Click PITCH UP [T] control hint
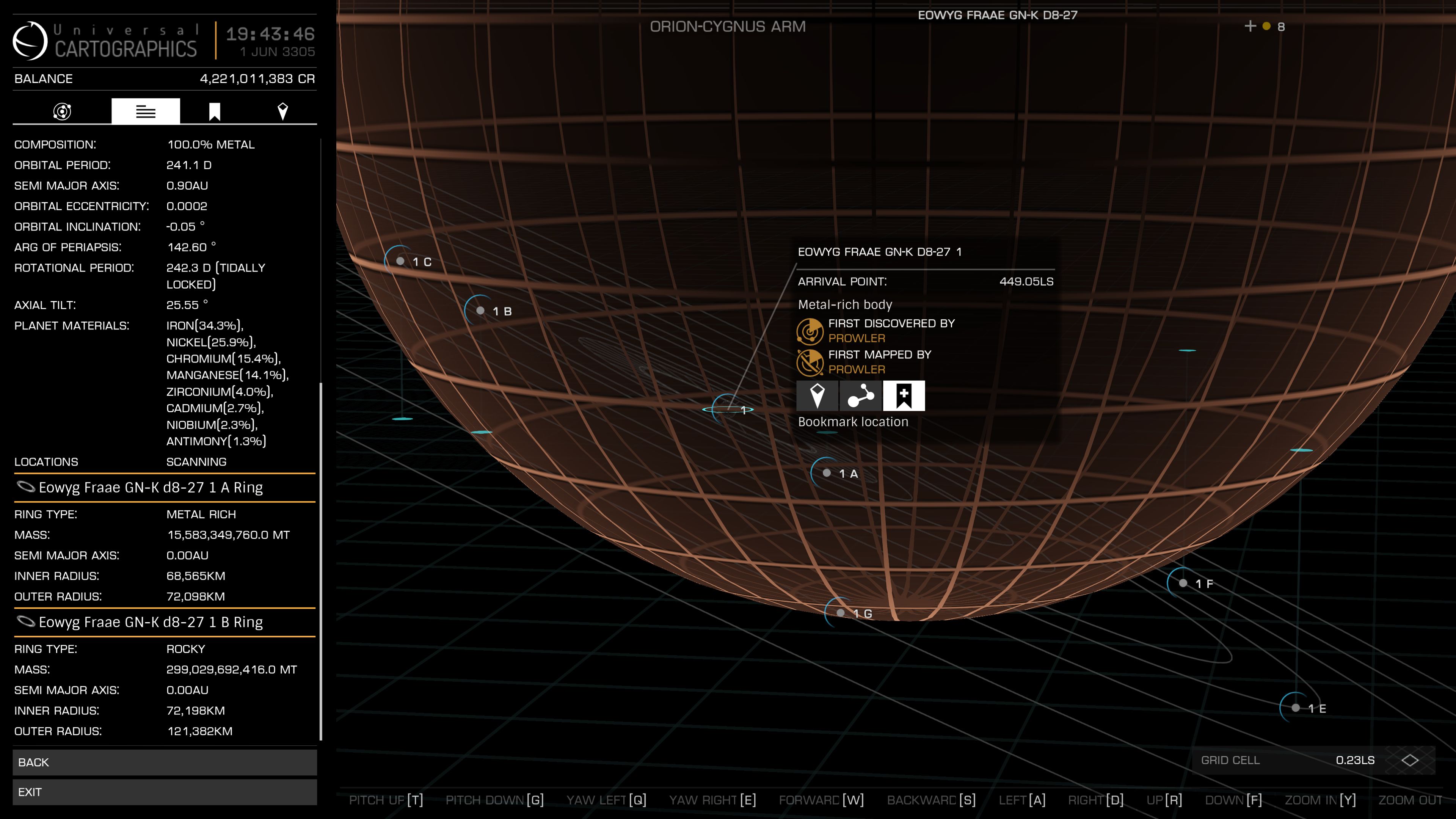Image resolution: width=1456 pixels, height=819 pixels. pyautogui.click(x=386, y=800)
